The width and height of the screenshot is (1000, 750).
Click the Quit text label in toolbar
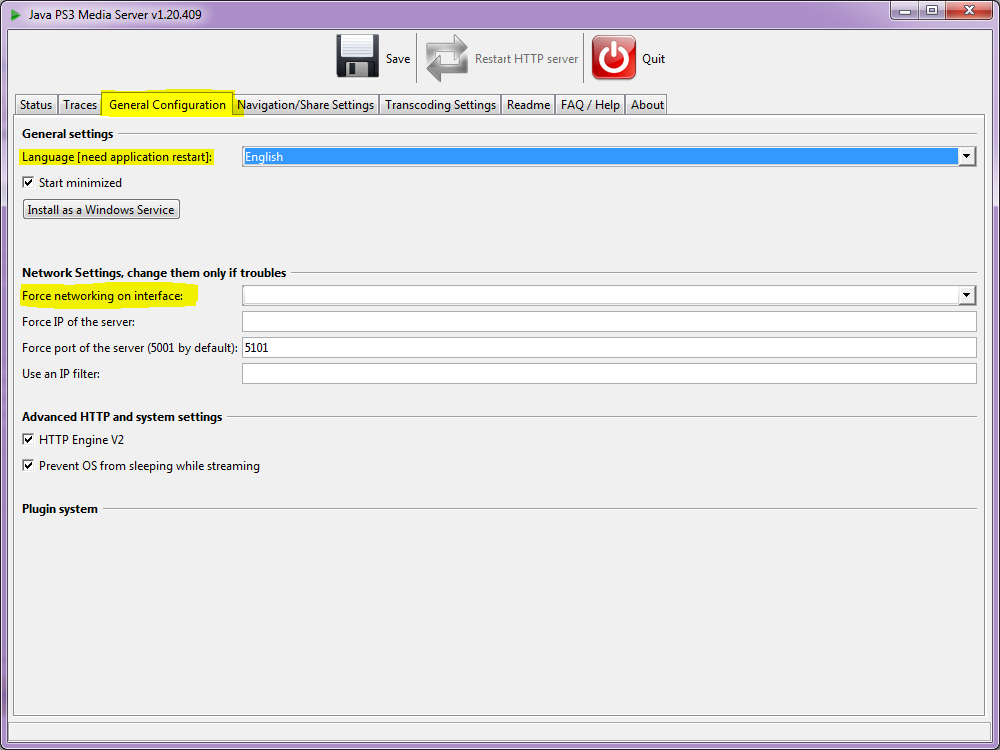pyautogui.click(x=653, y=59)
